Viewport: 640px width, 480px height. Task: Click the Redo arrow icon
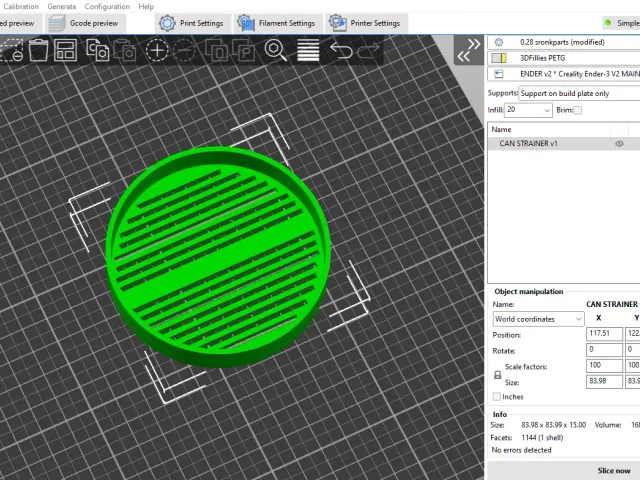[x=368, y=50]
